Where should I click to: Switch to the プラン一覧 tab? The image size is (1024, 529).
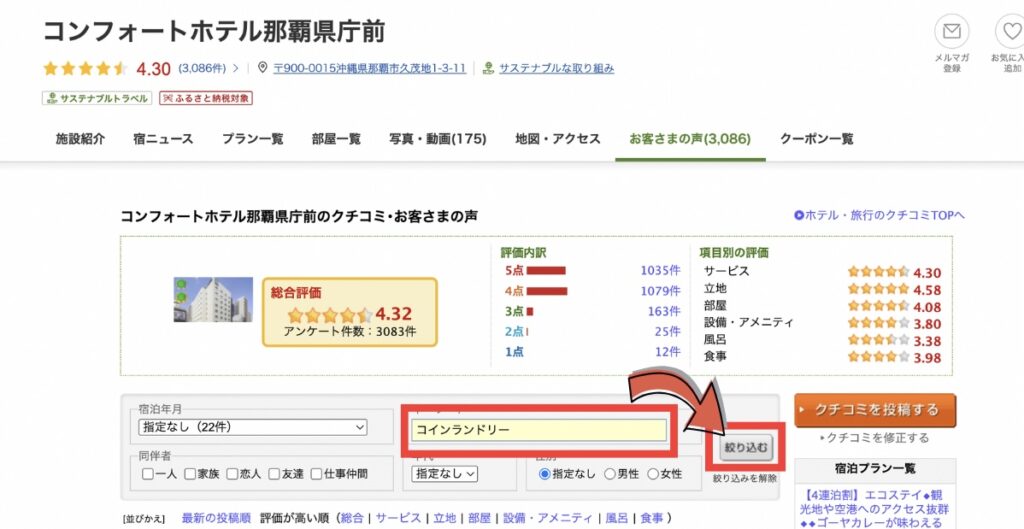[x=252, y=139]
